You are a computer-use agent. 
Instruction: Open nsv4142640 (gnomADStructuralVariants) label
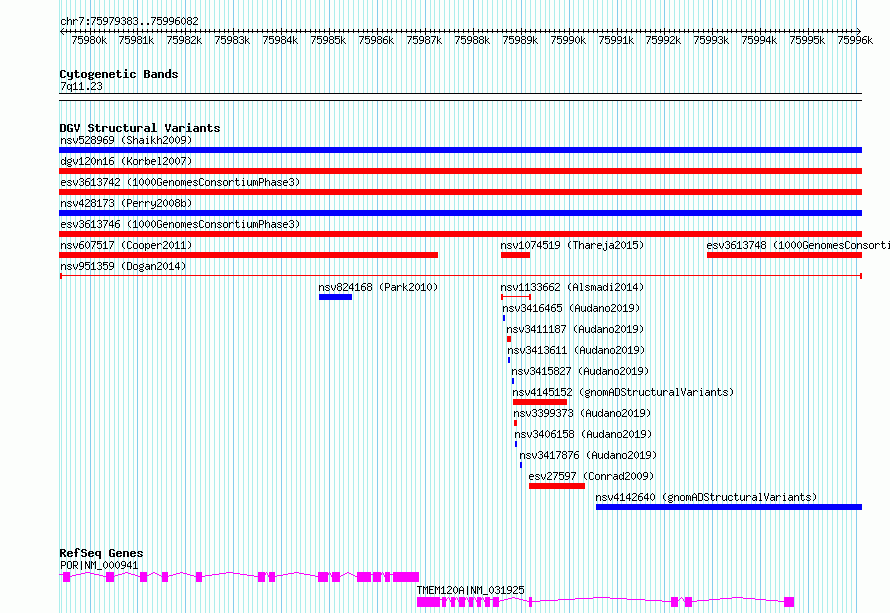(706, 497)
